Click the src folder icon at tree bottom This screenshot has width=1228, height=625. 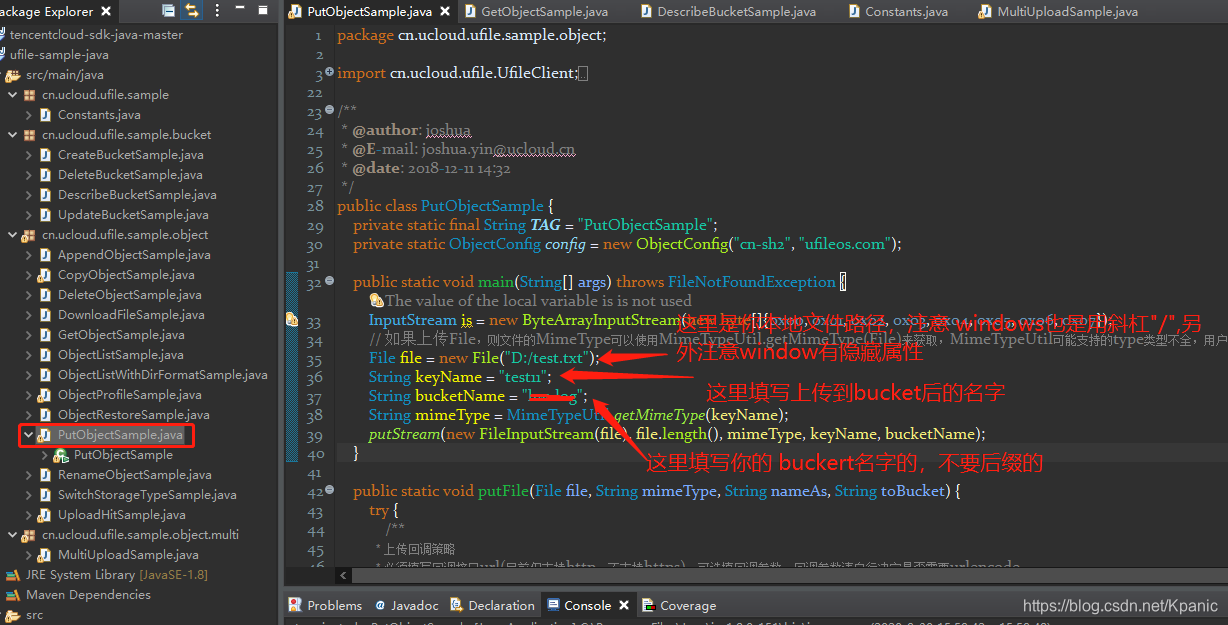click(x=13, y=615)
